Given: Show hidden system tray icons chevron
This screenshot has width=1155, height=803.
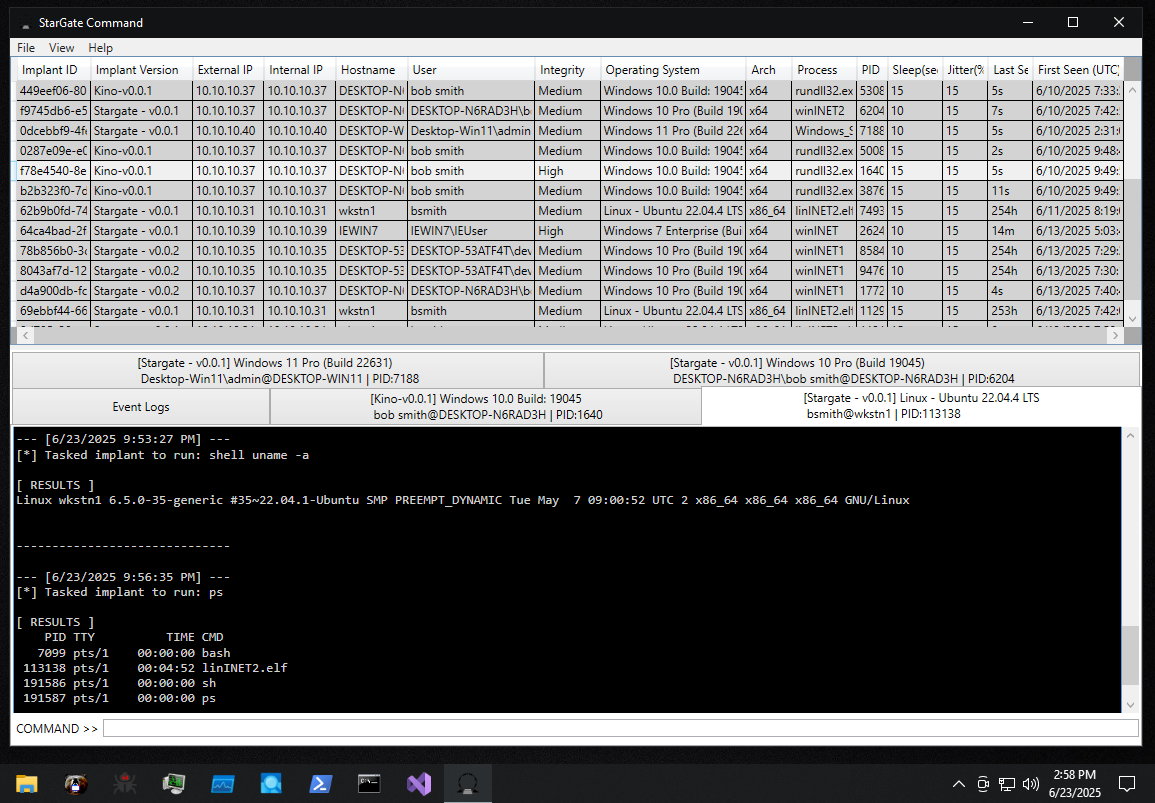Looking at the screenshot, I should pos(958,783).
